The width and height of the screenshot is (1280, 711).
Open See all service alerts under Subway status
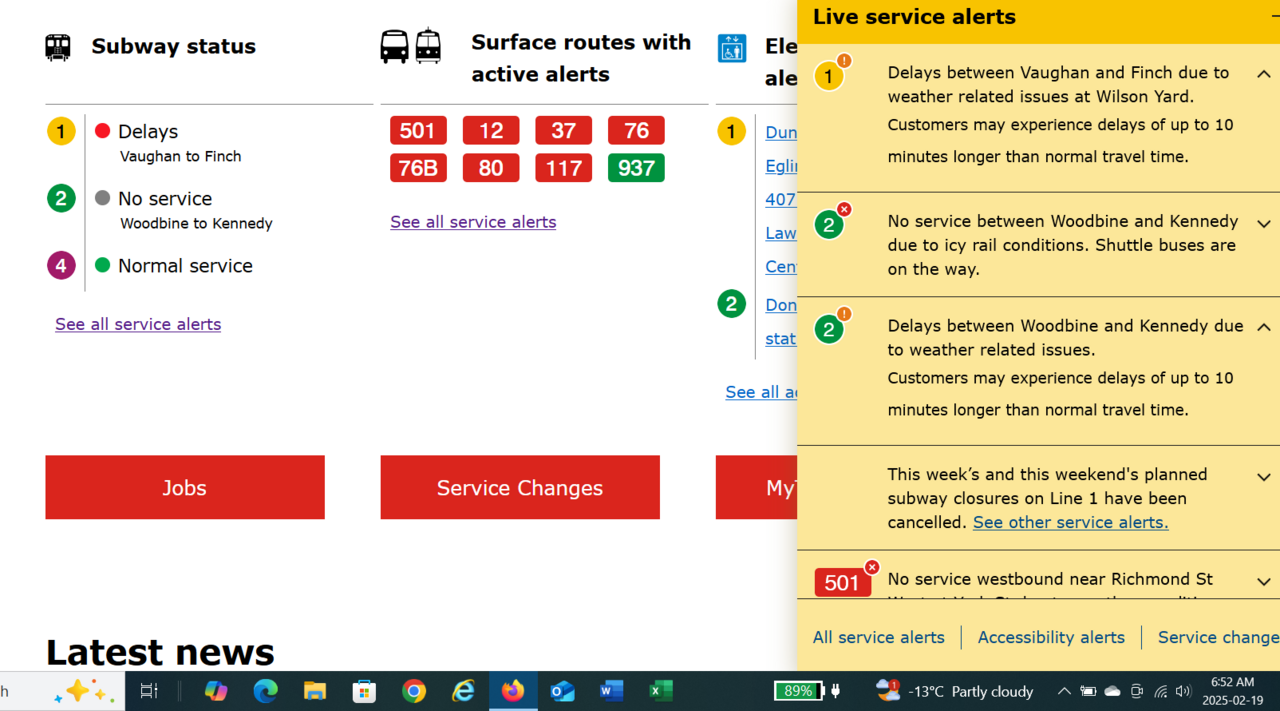(138, 324)
